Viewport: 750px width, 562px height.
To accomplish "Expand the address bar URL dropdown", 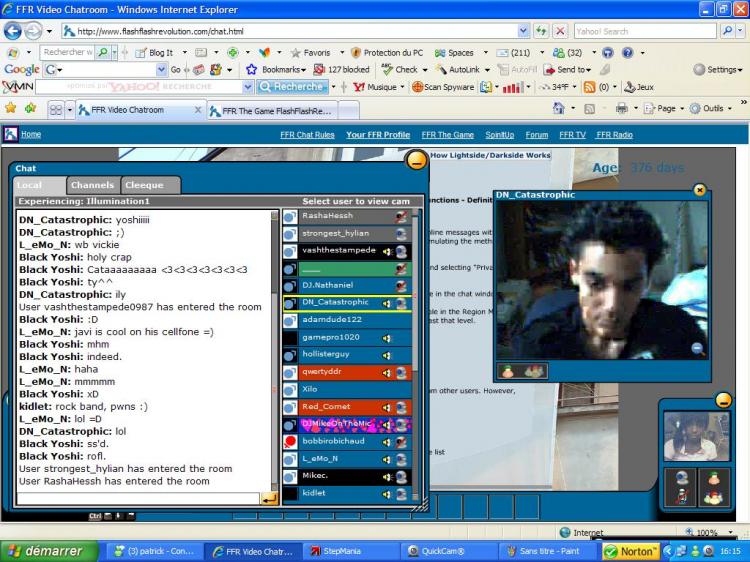I will [525, 31].
